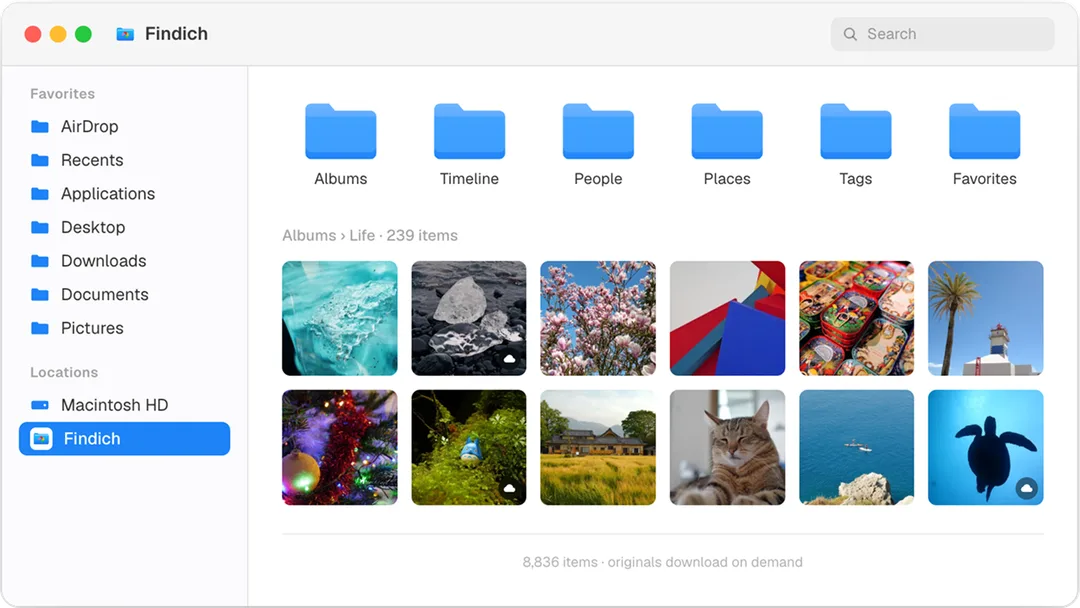Select the sleeping tabby cat photo
The image size is (1080, 608).
pyautogui.click(x=727, y=448)
